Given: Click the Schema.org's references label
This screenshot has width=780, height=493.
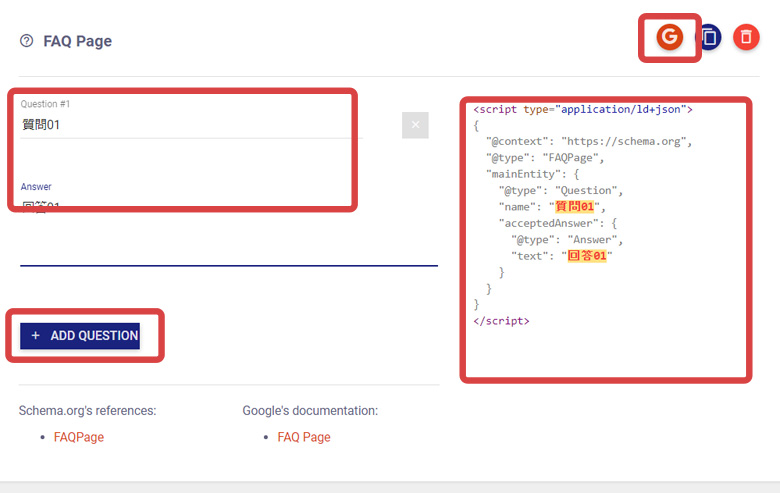Looking at the screenshot, I should point(87,410).
